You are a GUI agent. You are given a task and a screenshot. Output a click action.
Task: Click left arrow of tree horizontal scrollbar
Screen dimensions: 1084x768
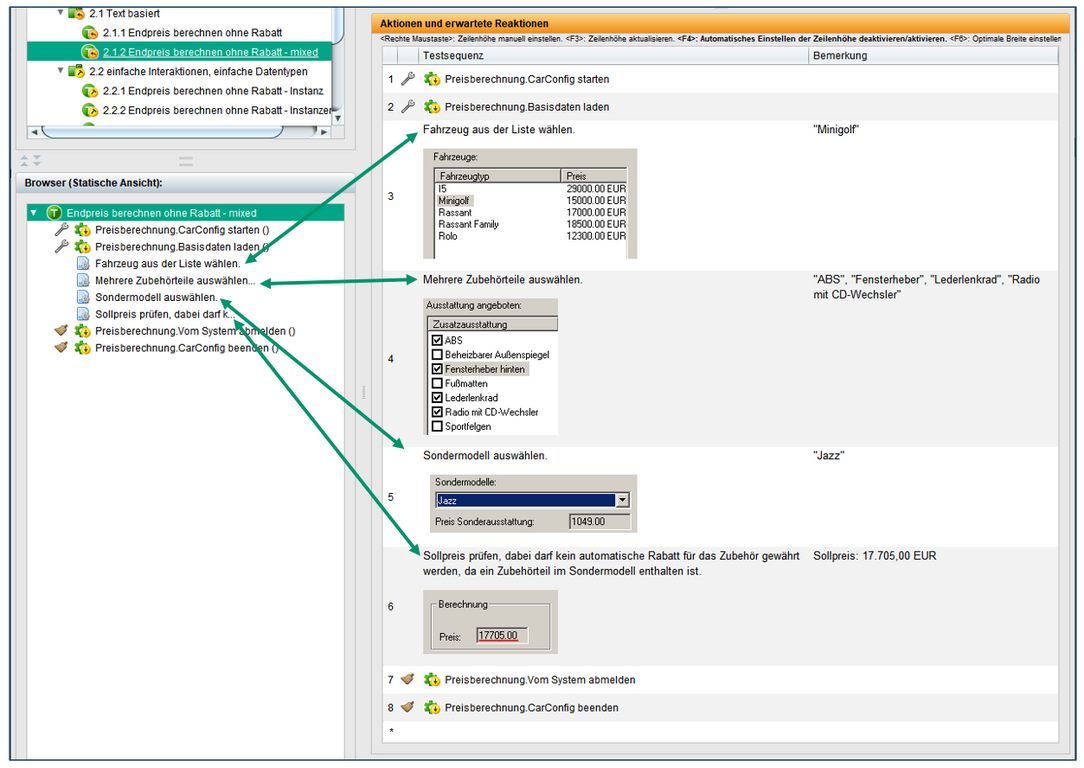click(x=34, y=131)
